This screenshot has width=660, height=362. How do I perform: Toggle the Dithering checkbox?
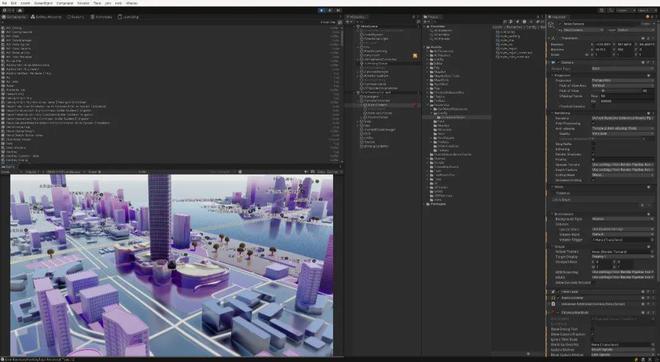[593, 149]
